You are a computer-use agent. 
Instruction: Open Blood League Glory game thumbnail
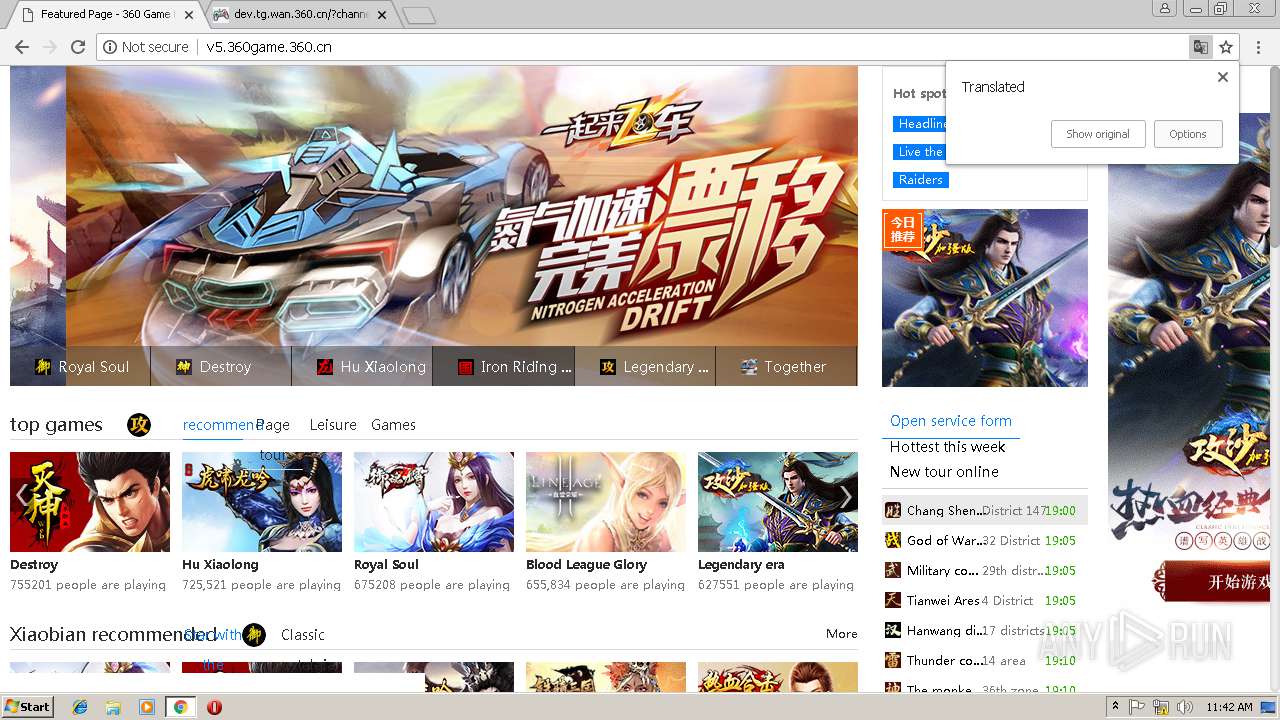coord(606,502)
